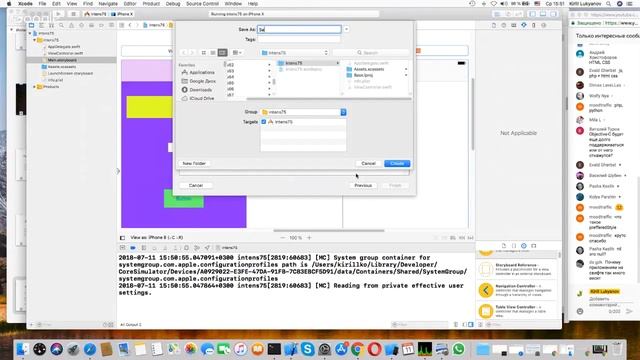Viewport: 640px width, 360px height.
Task: Click send arrow in the chat window
Action: [x=629, y=311]
